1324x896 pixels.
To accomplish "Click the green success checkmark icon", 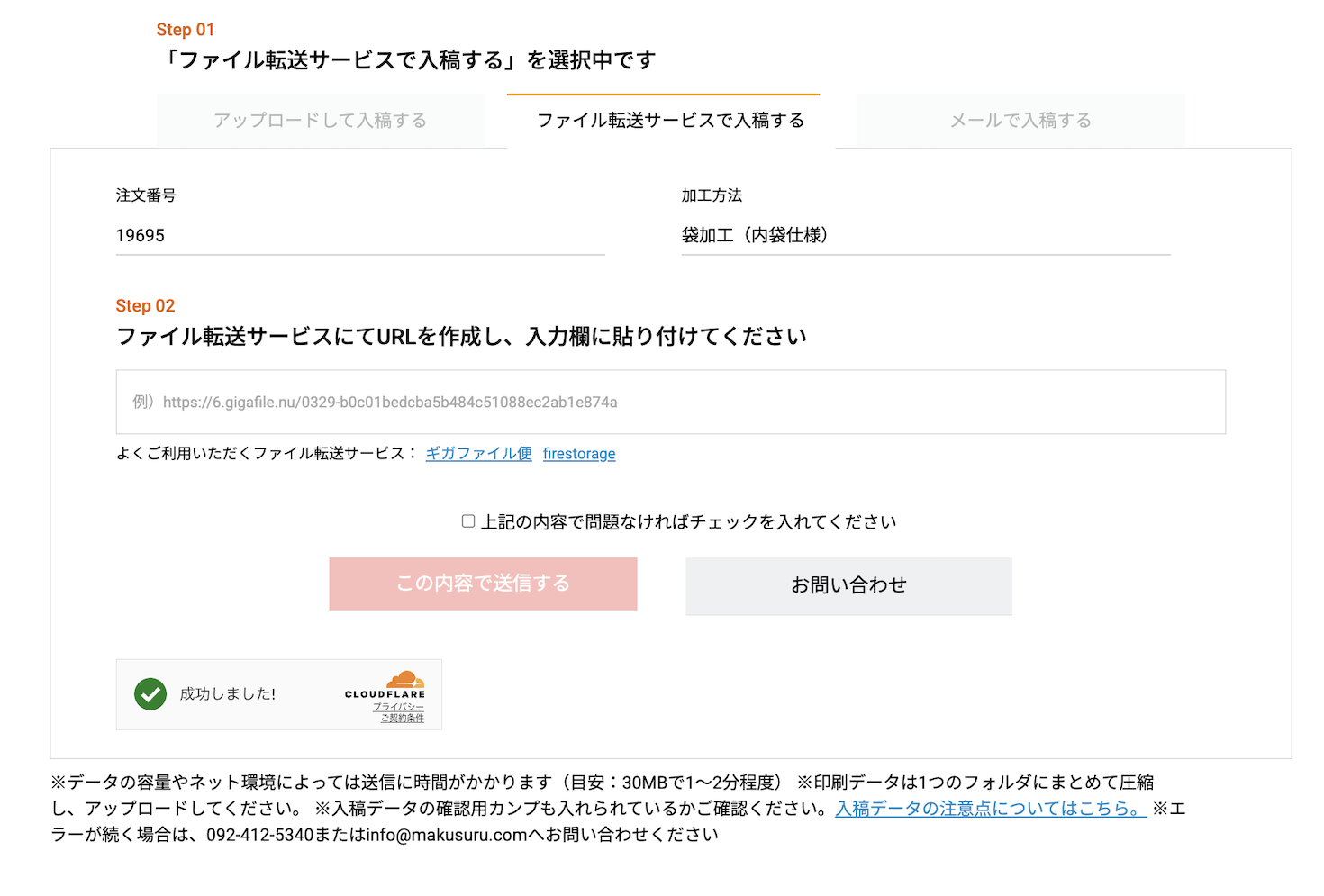I will click(x=150, y=694).
